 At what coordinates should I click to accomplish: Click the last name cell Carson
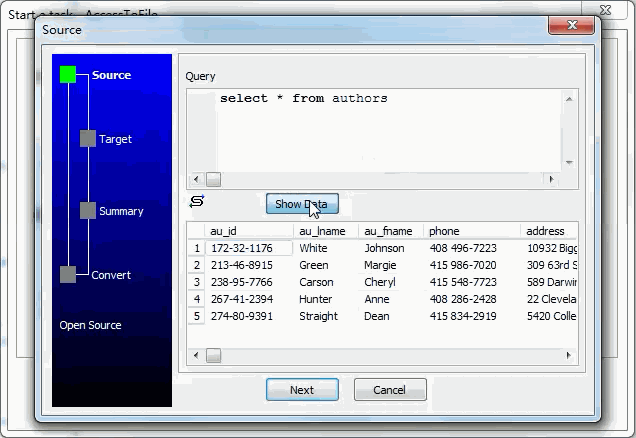(326, 282)
